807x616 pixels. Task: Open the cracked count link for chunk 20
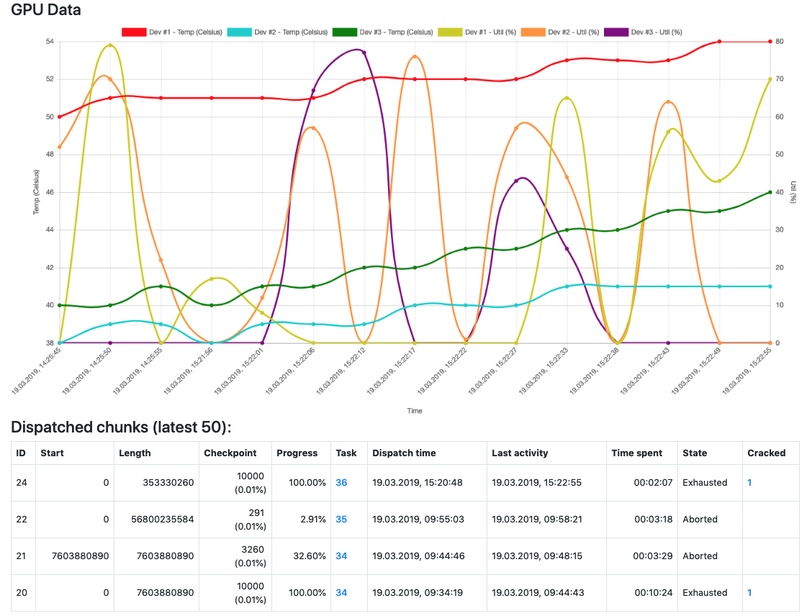pos(750,593)
